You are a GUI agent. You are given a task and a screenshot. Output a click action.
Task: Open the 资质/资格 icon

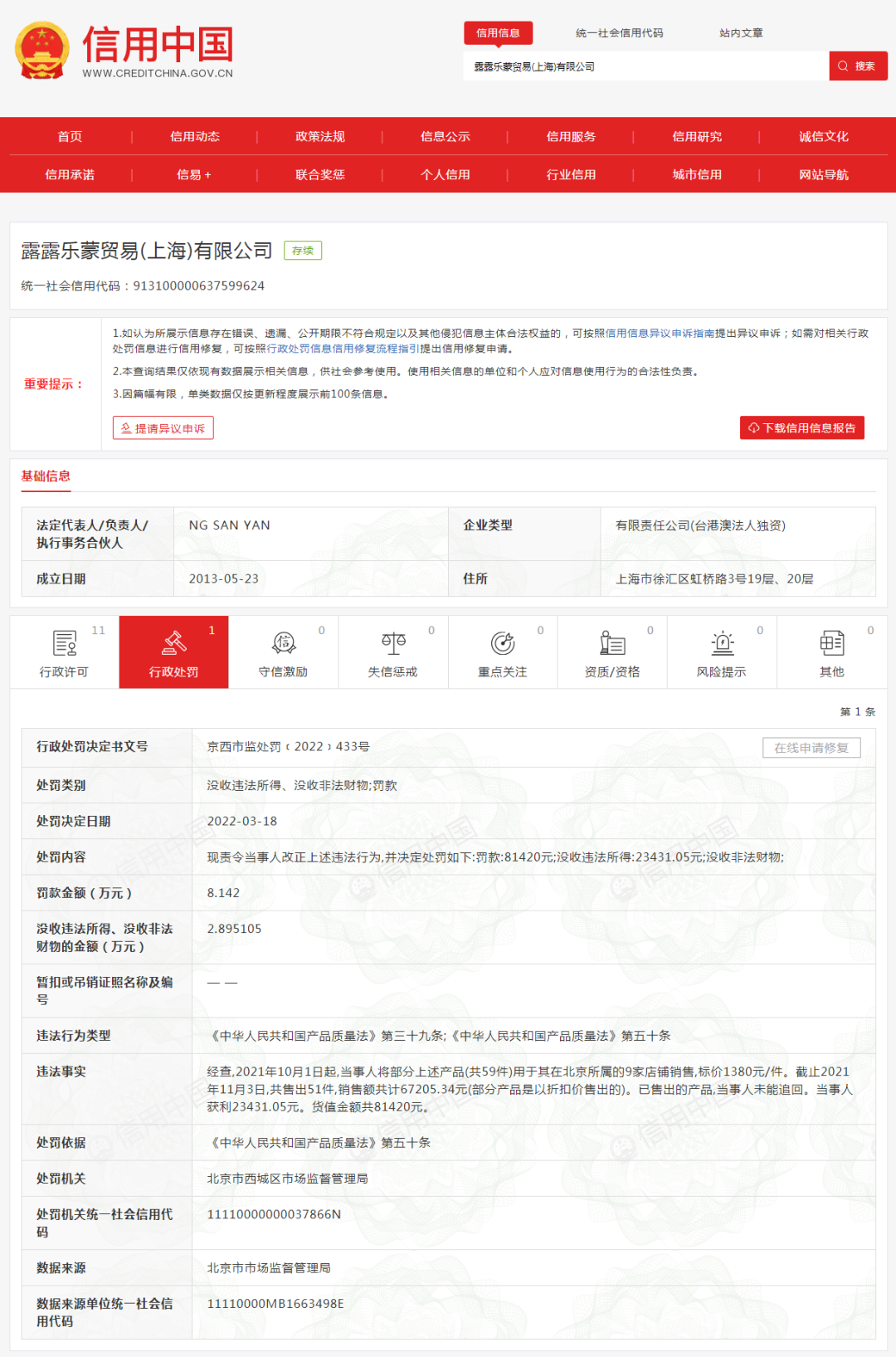point(612,643)
